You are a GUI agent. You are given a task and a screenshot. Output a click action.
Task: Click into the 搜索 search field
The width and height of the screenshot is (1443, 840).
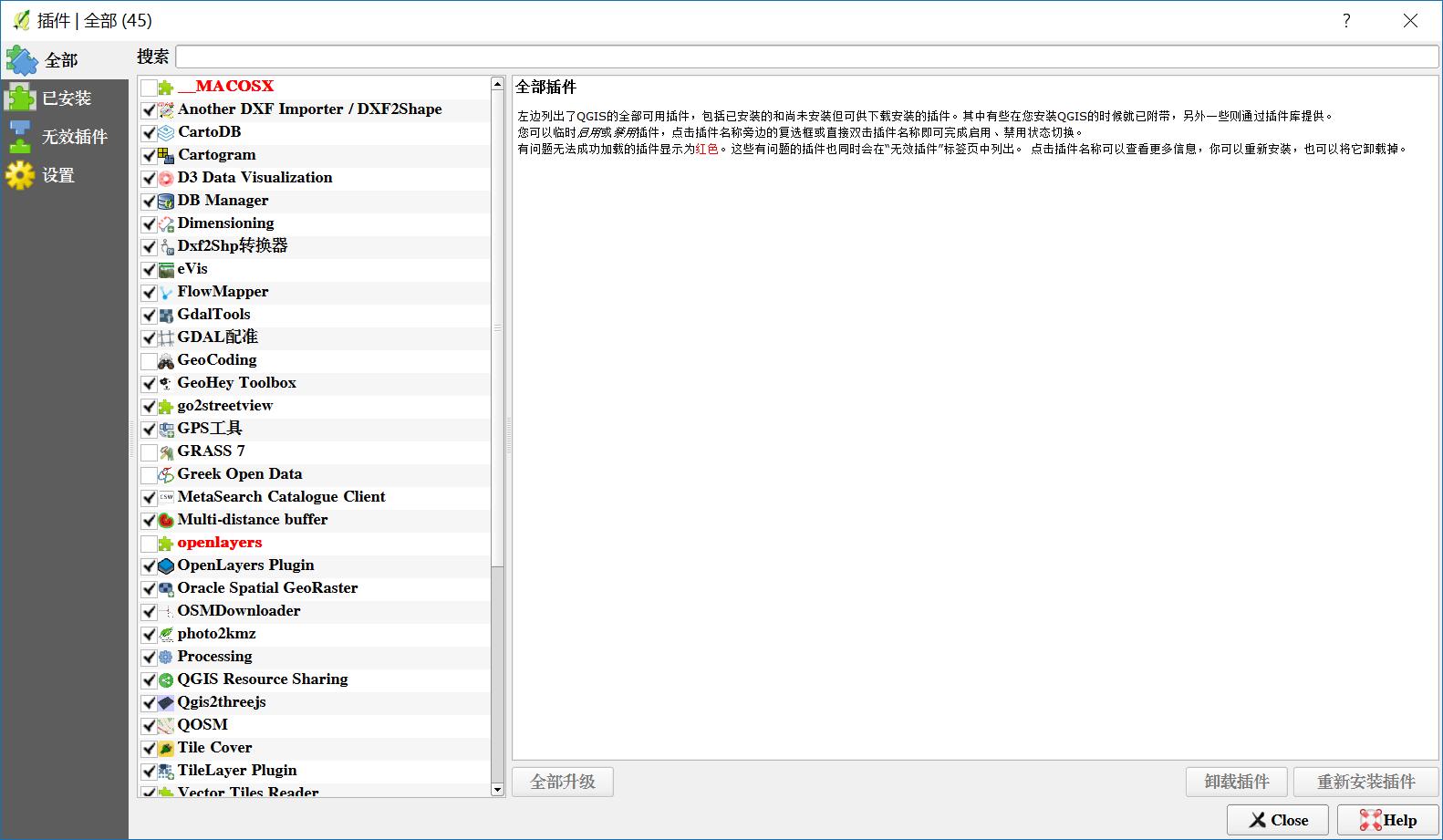click(x=807, y=57)
